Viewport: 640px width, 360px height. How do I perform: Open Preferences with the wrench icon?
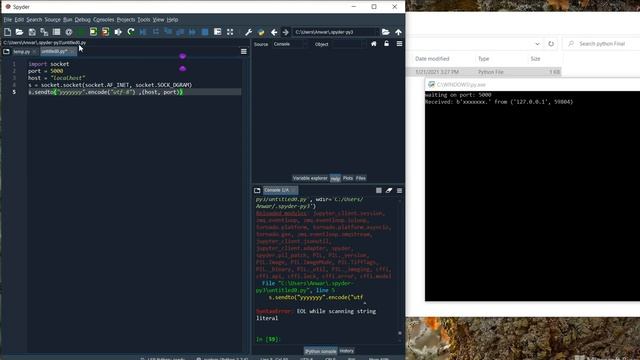click(x=249, y=32)
